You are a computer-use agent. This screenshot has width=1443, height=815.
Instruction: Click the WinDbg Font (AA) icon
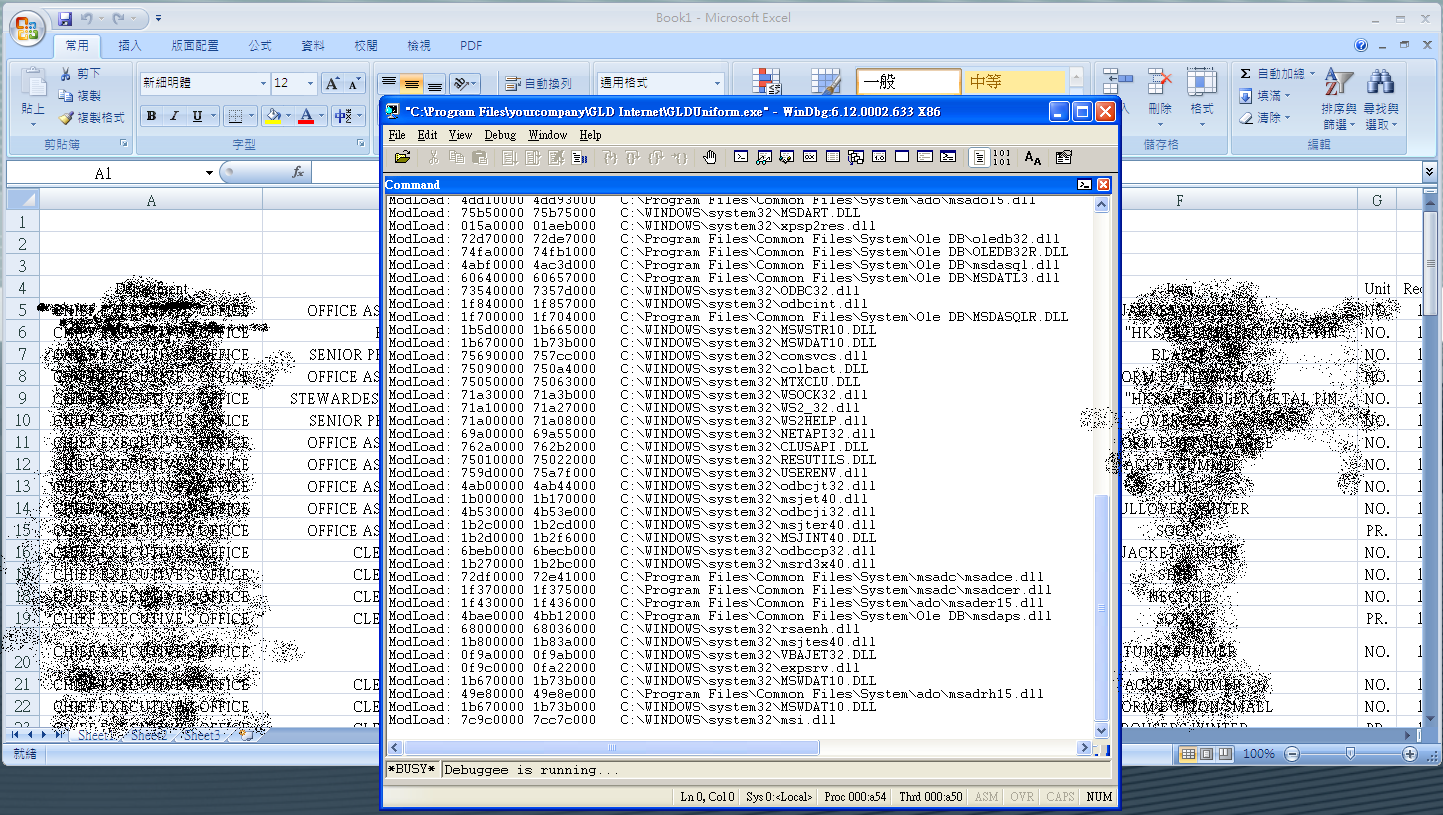coord(1033,157)
